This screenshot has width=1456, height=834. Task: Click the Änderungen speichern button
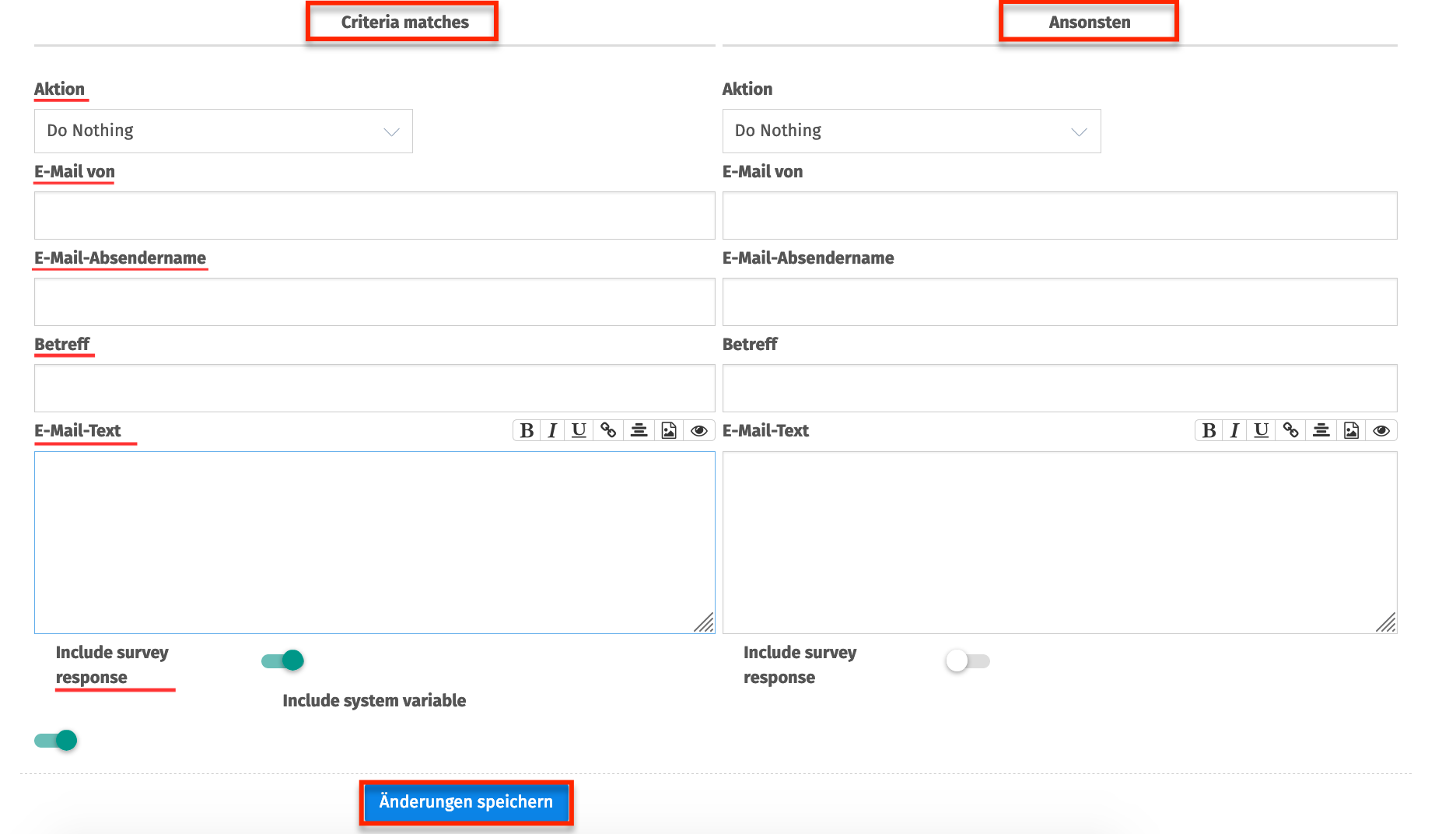466,802
